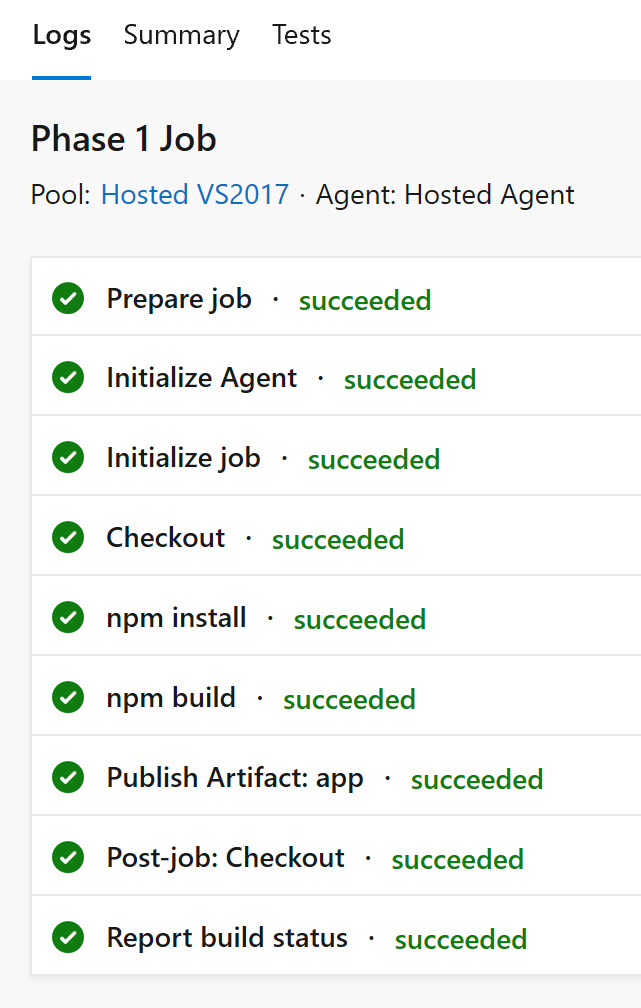
Task: Open the Publish Artifact: app log
Action: (x=336, y=776)
